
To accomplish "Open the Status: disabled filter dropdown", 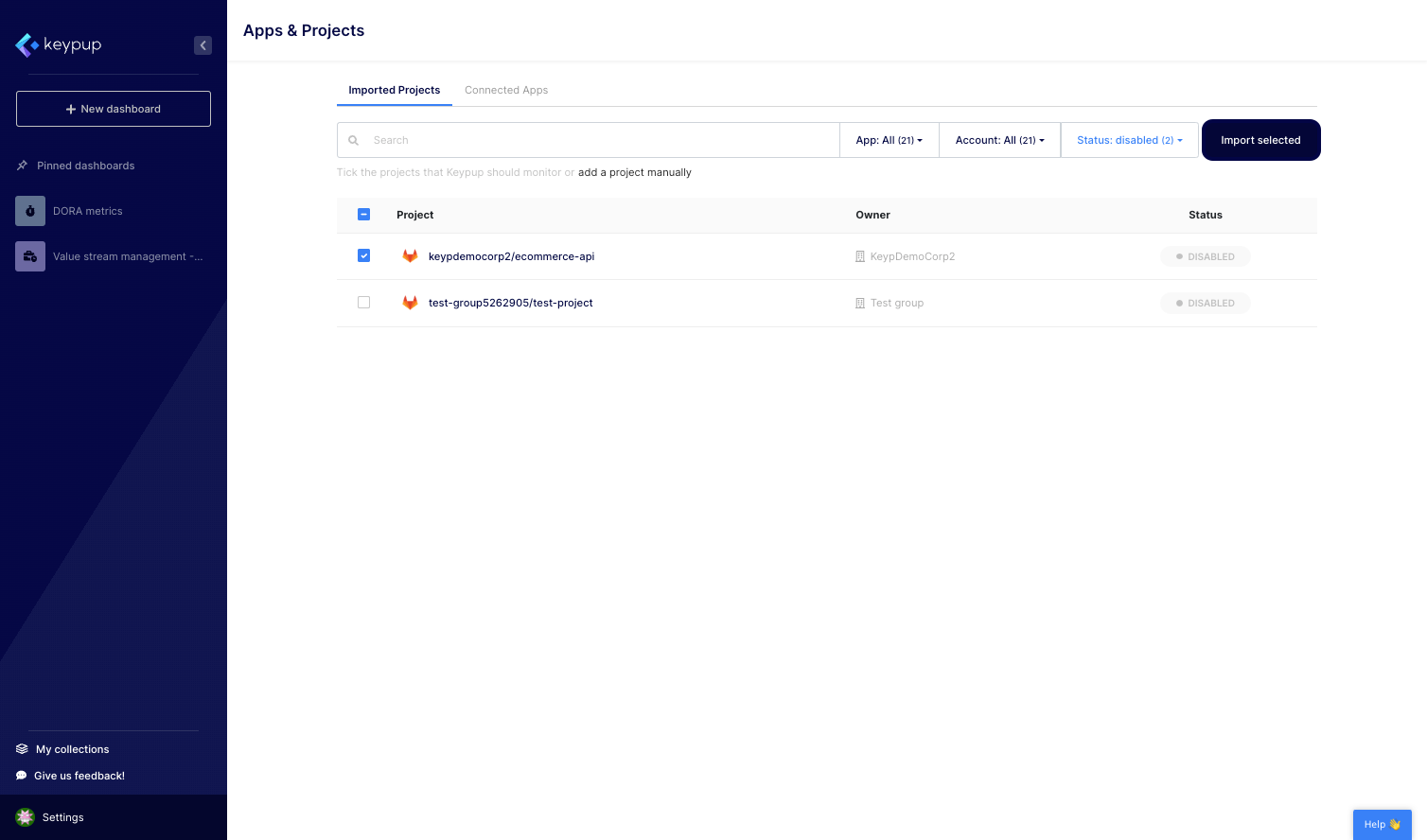I will [1129, 140].
